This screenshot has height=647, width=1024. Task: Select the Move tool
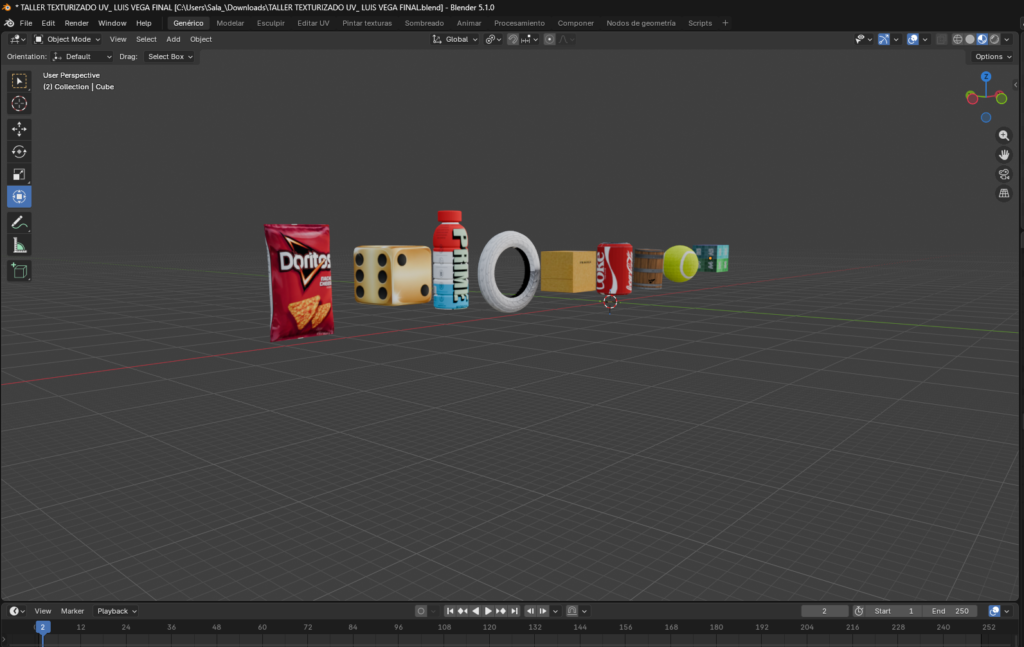point(19,129)
